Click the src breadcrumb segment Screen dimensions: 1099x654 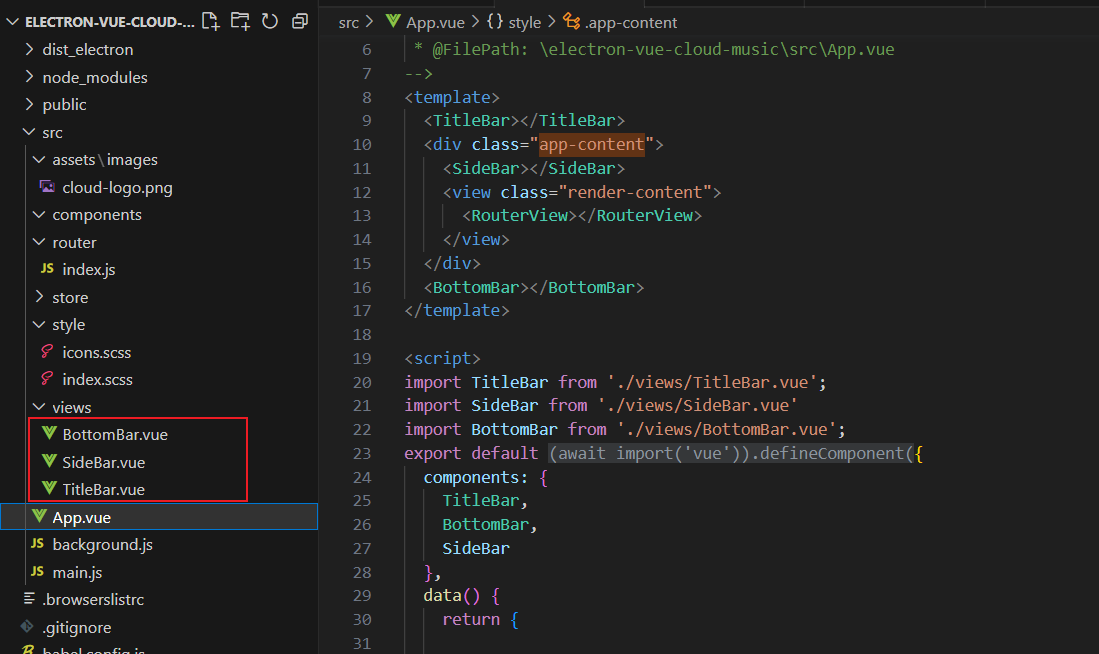tap(348, 22)
